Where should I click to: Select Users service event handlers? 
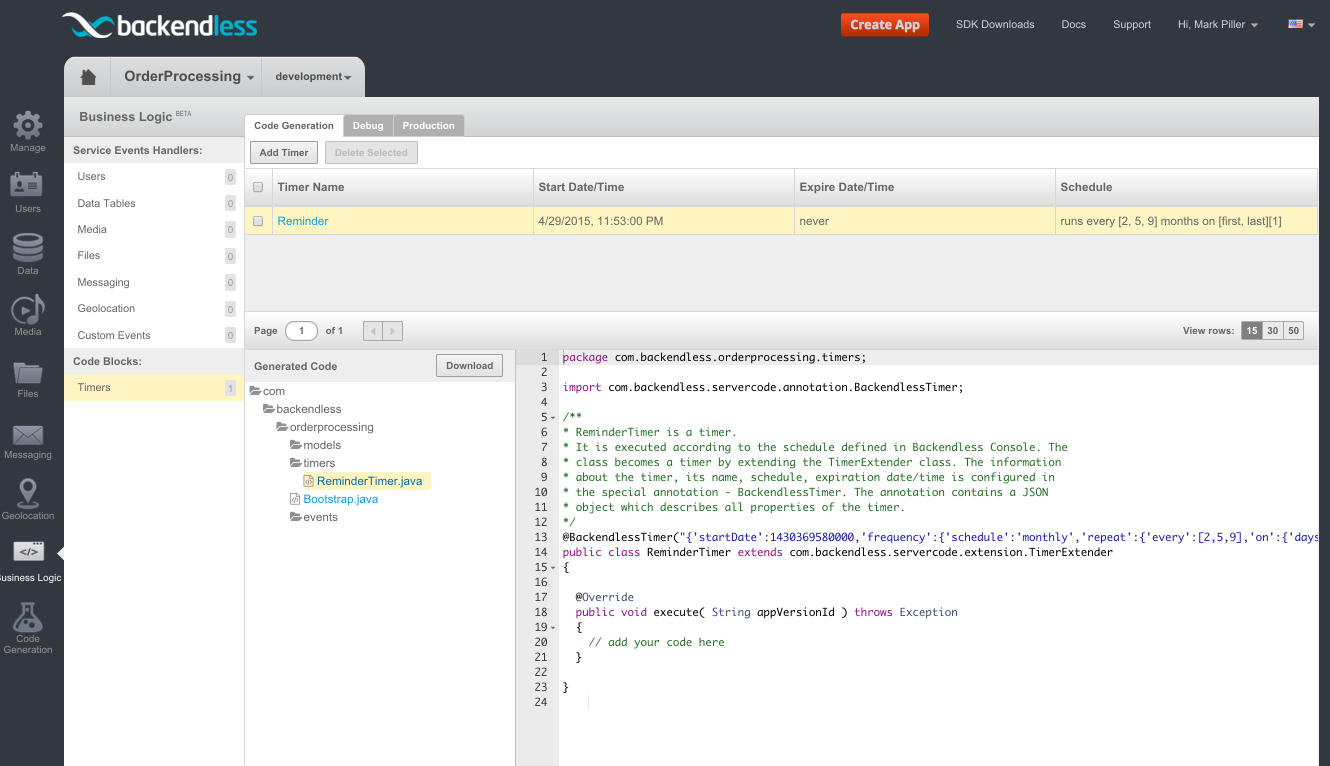(154, 176)
